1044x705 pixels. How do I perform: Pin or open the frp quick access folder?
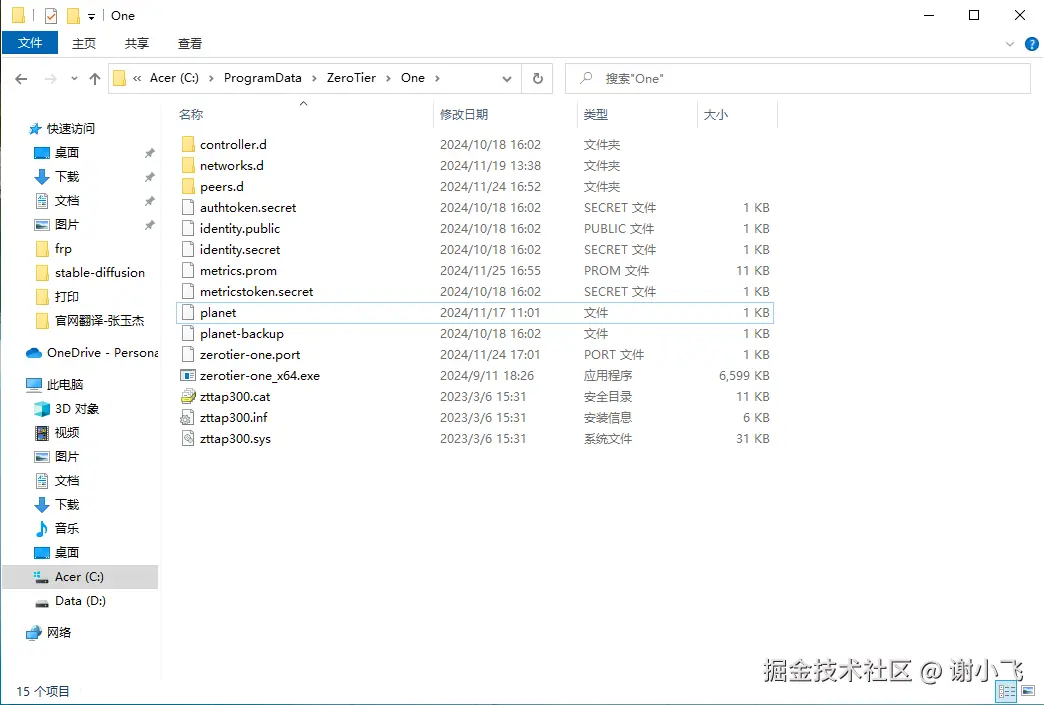click(x=62, y=248)
